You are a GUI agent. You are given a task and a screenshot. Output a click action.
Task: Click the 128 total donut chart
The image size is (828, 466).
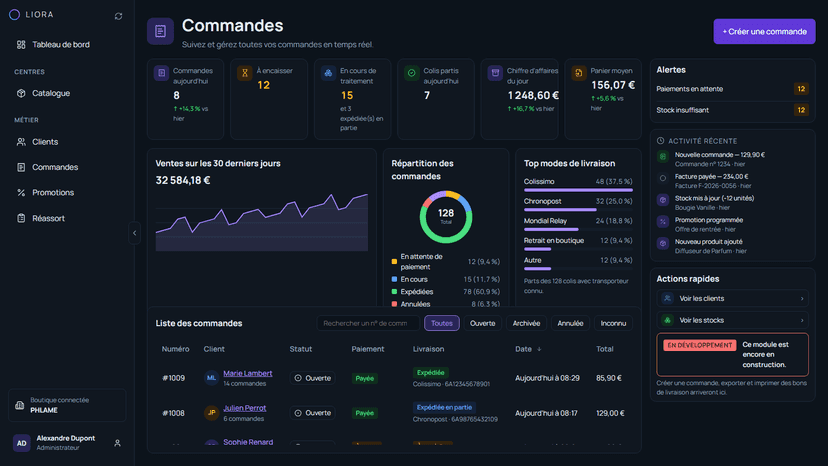(446, 217)
